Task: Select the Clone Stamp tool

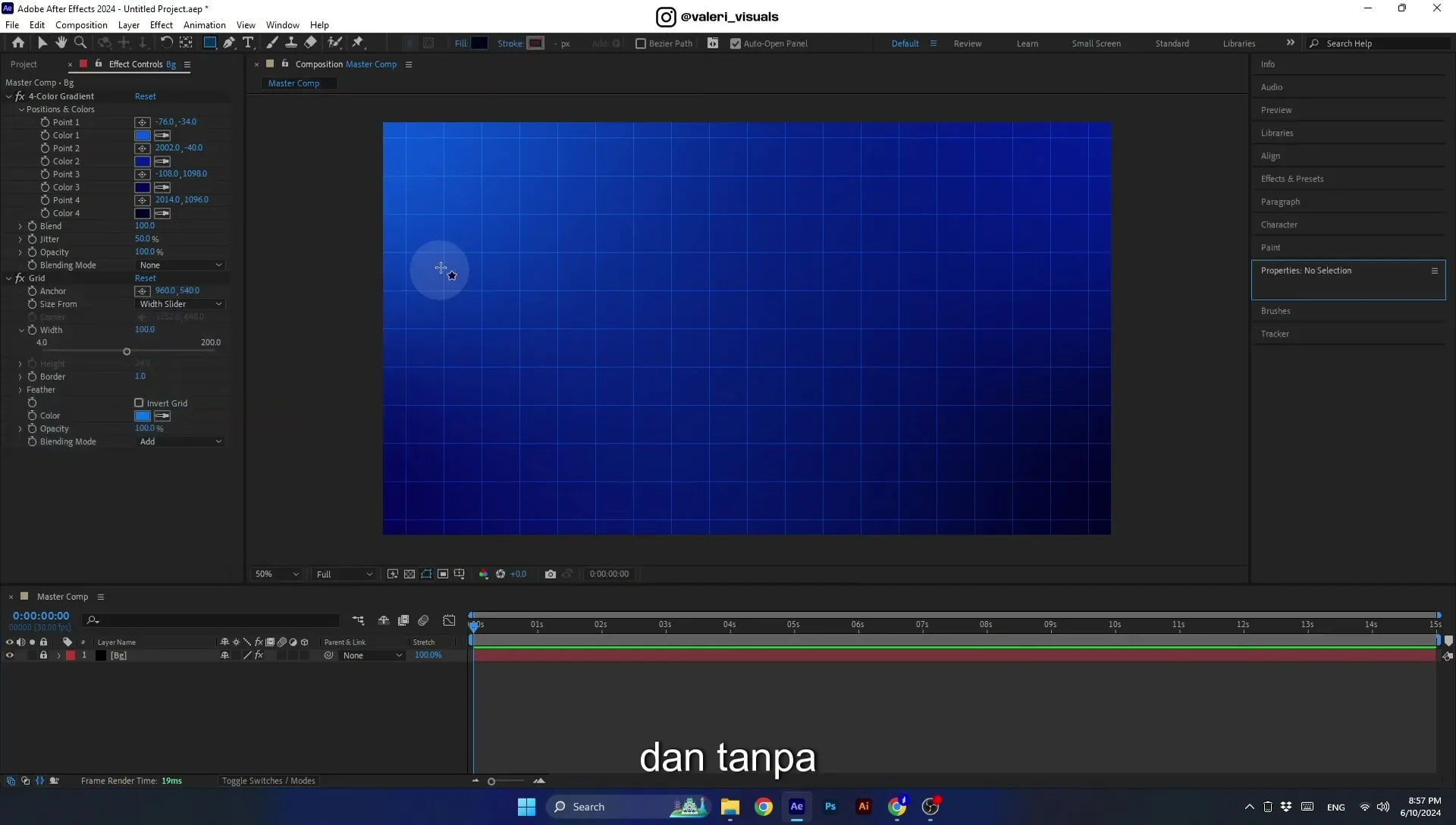Action: pos(290,43)
